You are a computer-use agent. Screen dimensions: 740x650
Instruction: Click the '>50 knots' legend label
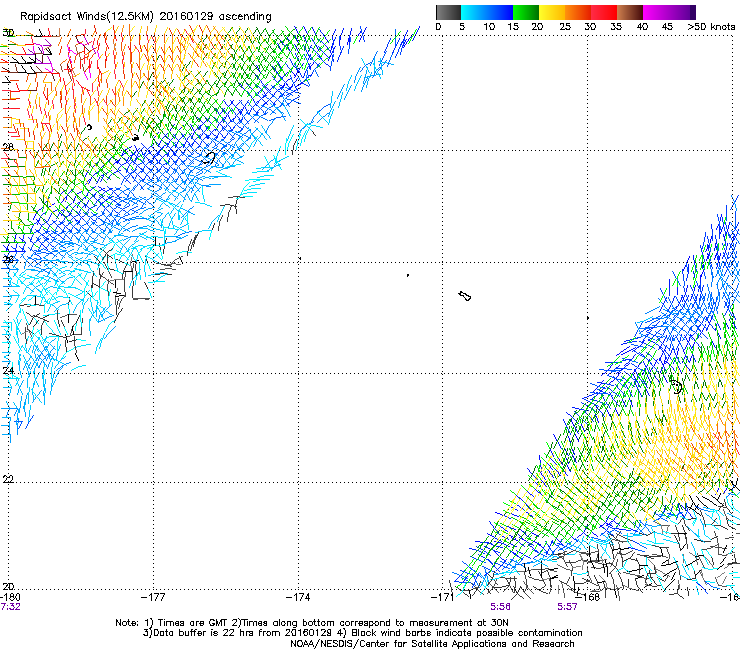[711, 27]
